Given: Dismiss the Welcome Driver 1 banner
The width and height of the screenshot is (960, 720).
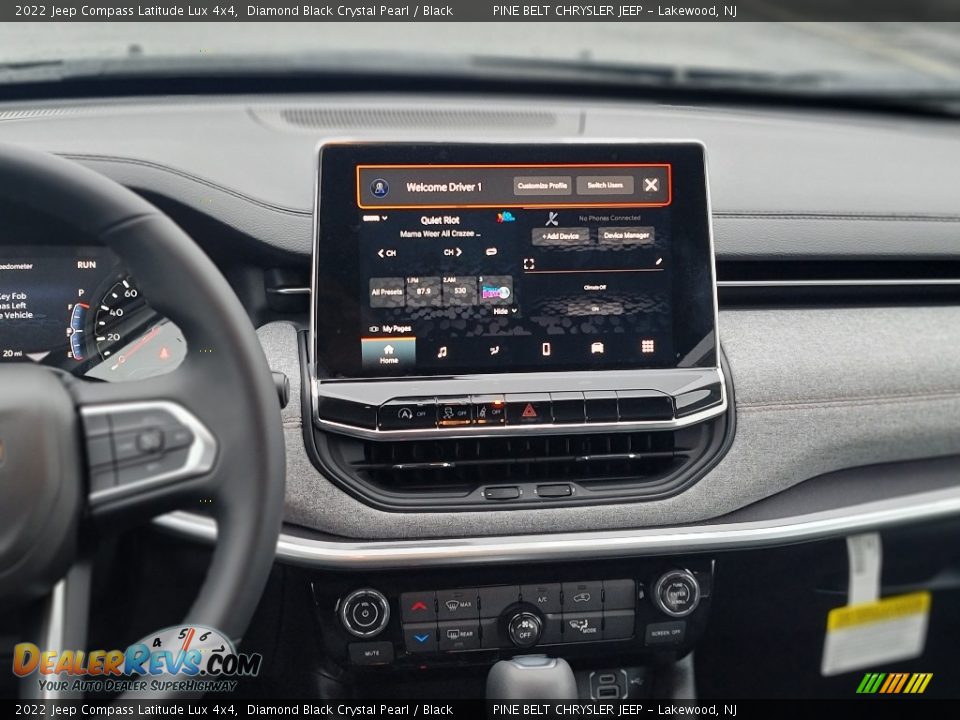Looking at the screenshot, I should click(651, 184).
